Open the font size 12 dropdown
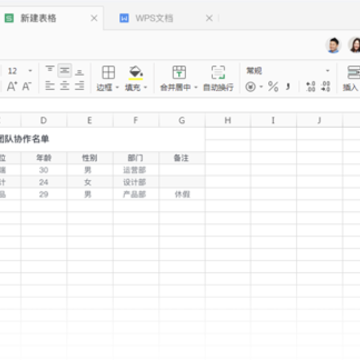Viewport: 360px width, 360px height. [30, 71]
